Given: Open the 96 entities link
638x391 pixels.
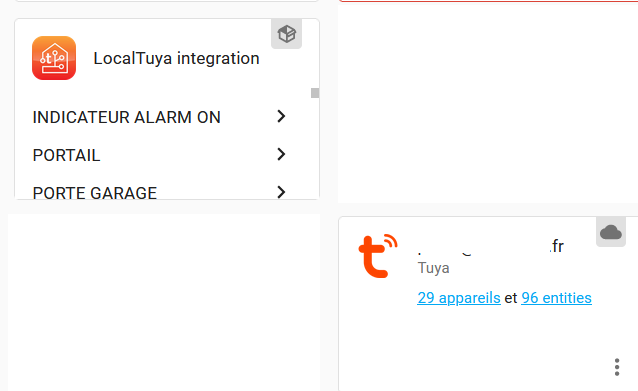Looking at the screenshot, I should [x=556, y=298].
